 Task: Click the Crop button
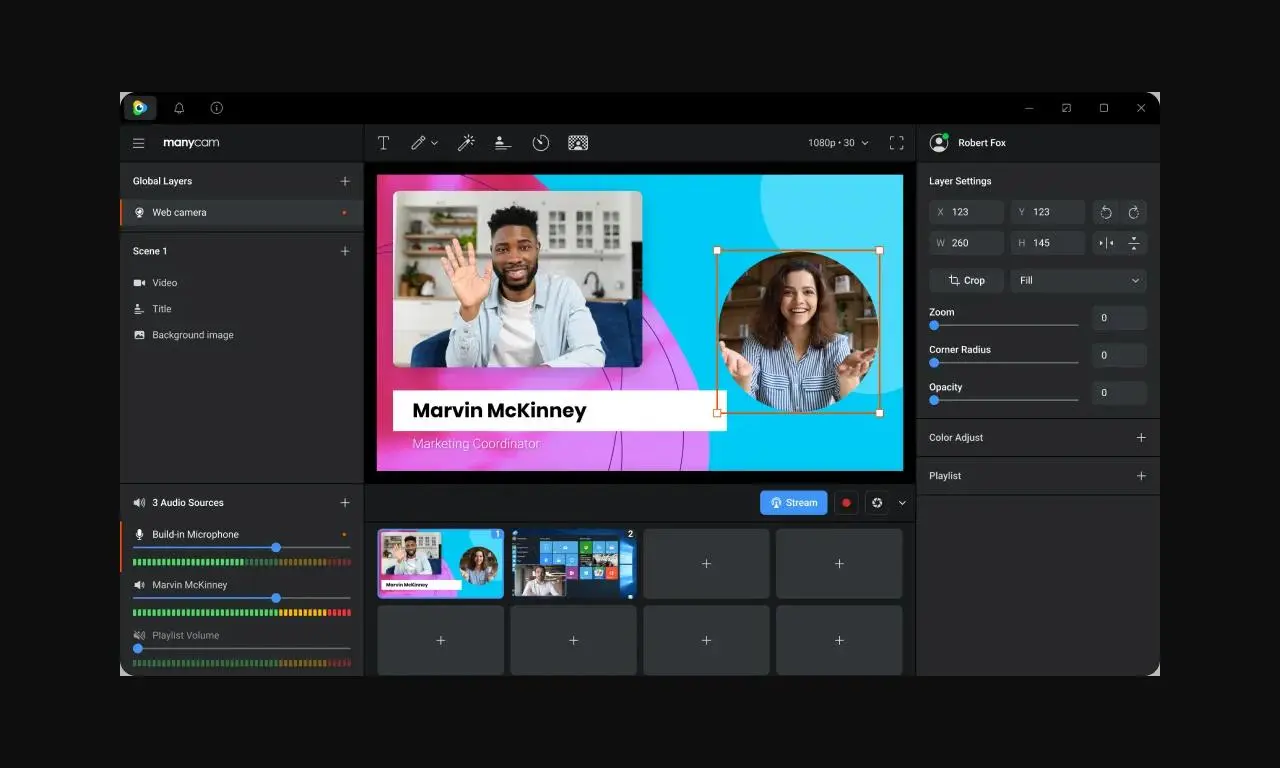[x=966, y=281]
